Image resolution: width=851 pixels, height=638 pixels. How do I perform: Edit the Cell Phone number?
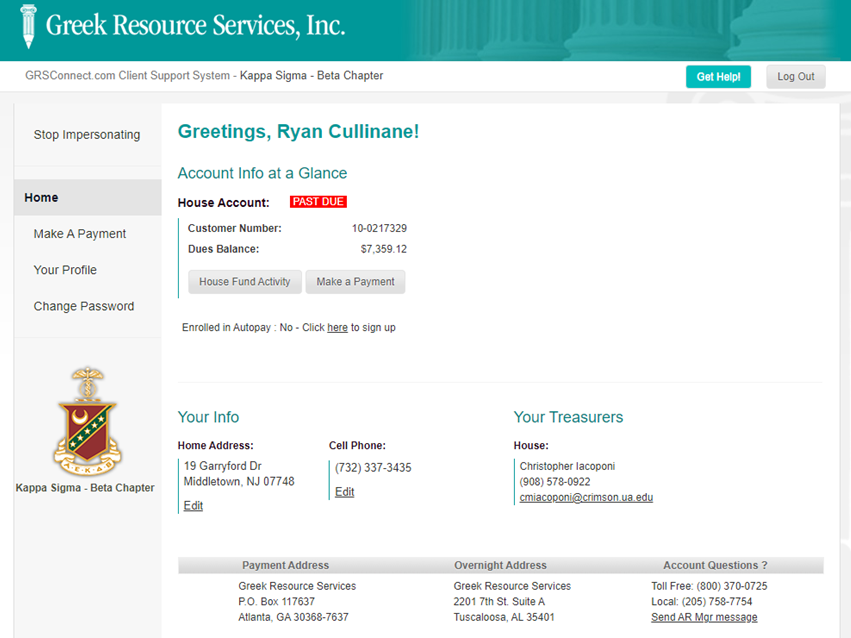[344, 492]
